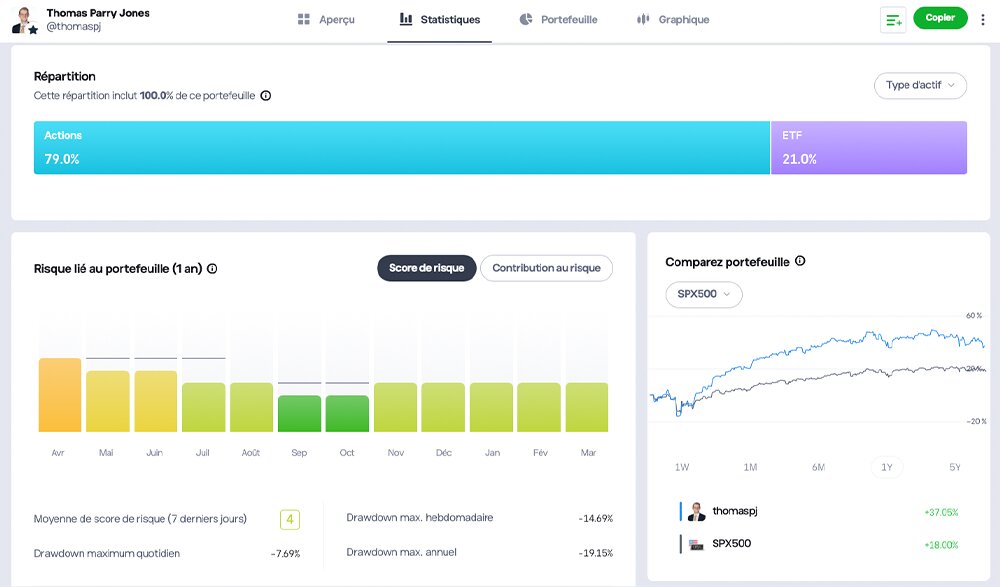Open the three-dot more options menu
The image size is (1000, 587).
pos(983,20)
